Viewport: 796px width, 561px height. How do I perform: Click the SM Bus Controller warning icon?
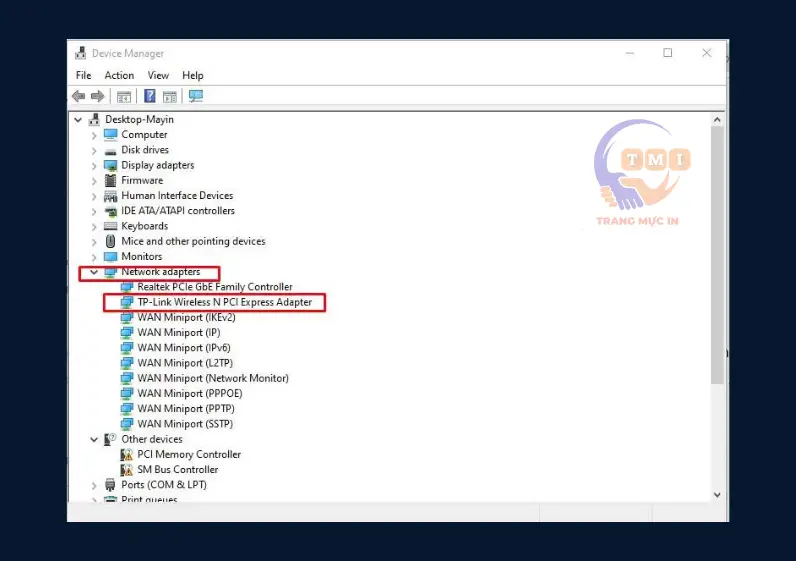click(127, 470)
